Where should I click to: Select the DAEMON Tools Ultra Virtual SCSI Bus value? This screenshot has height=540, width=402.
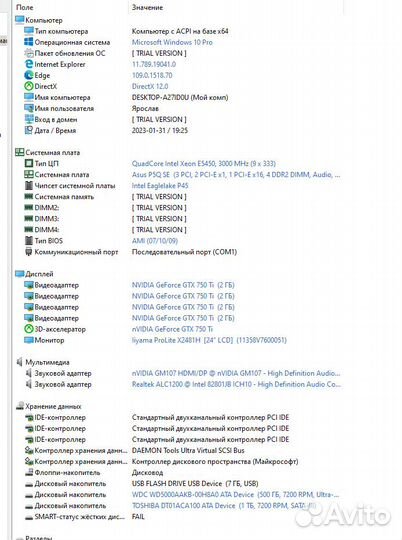click(x=188, y=450)
